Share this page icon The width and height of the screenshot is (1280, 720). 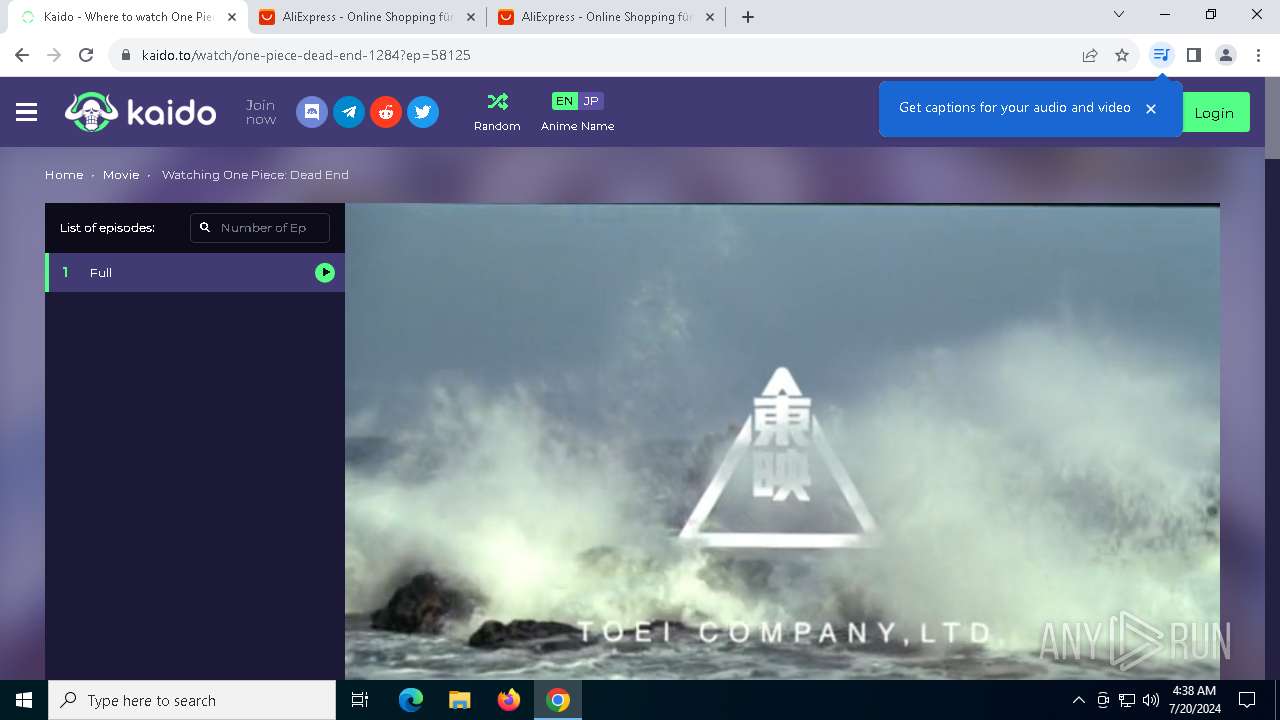1090,55
